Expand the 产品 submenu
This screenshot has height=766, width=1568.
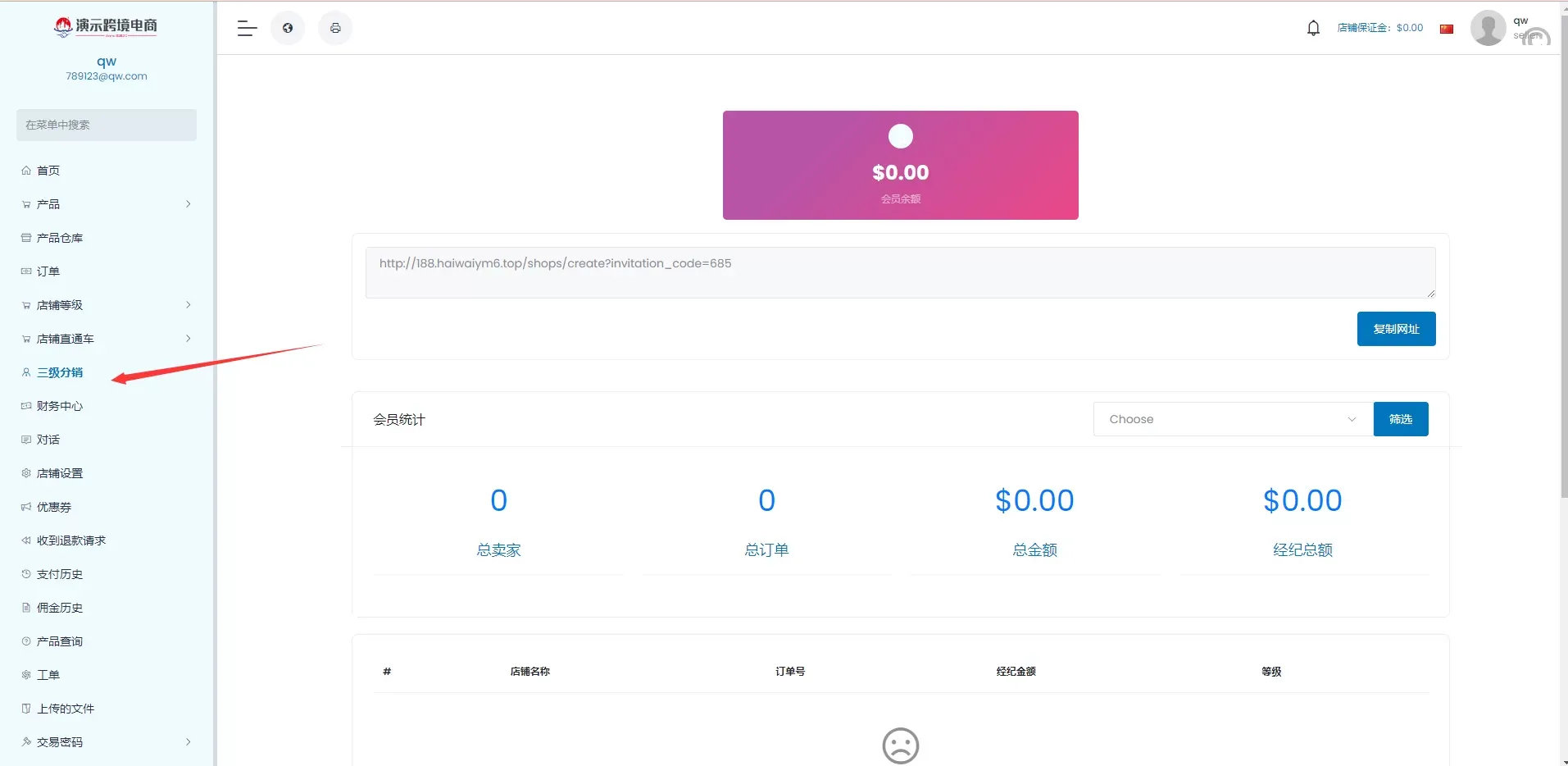[107, 204]
